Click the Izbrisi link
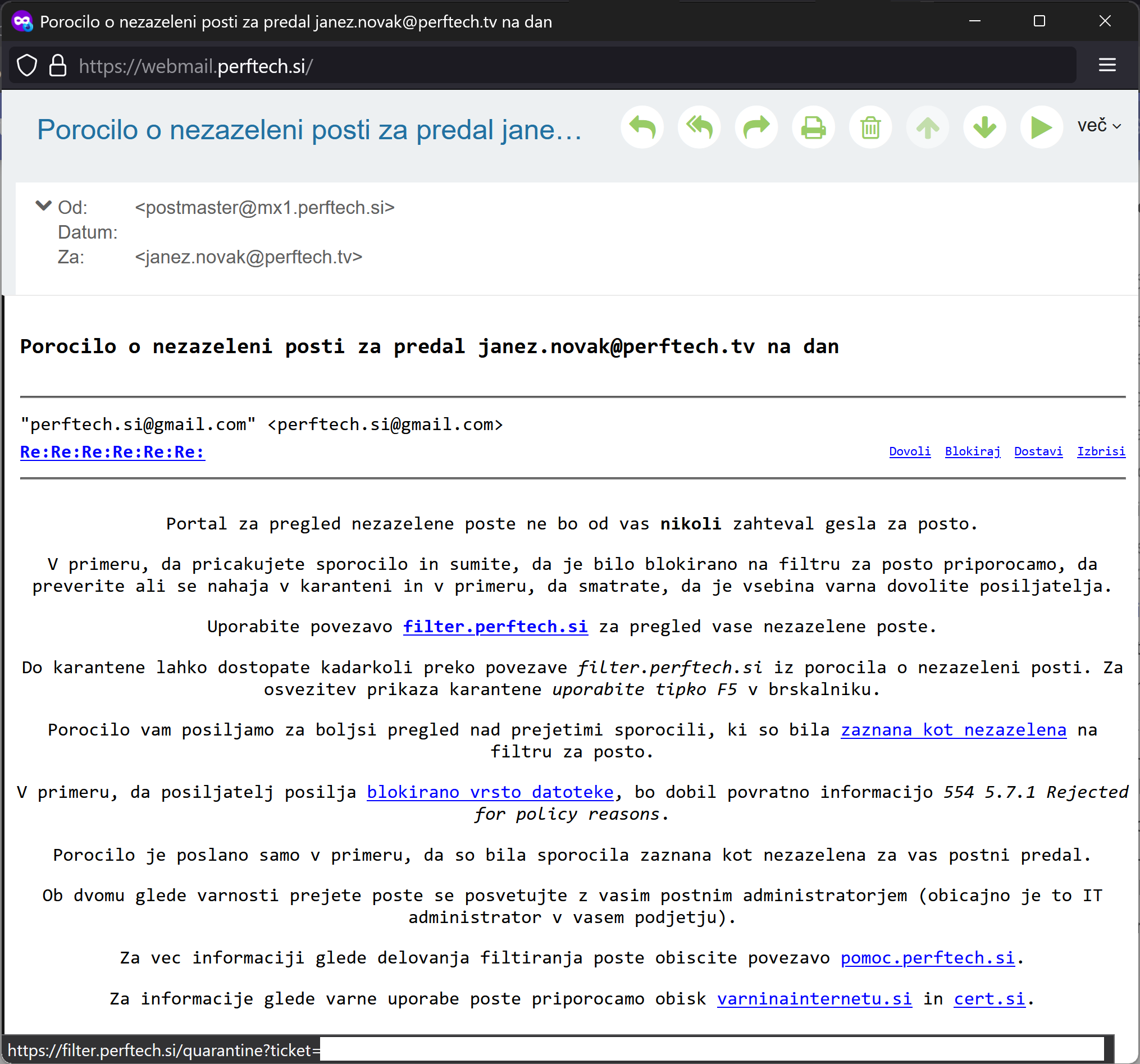The height and width of the screenshot is (1064, 1140). [x=1101, y=452]
